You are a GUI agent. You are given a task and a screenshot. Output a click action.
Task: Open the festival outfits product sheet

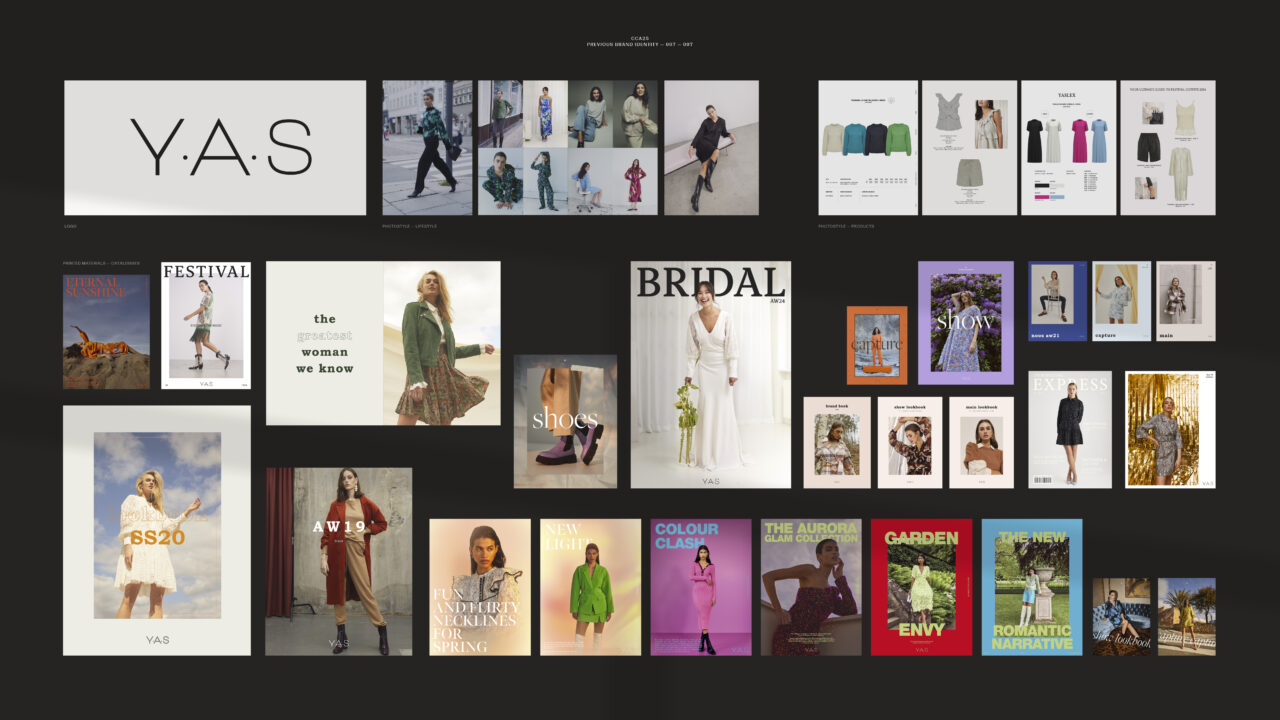click(1168, 148)
